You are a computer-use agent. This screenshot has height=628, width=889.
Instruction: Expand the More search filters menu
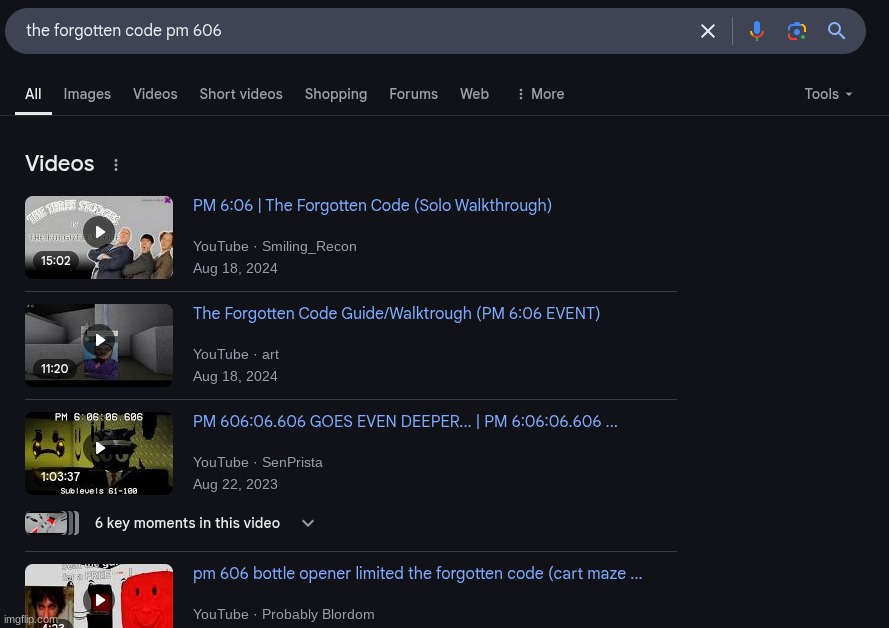coord(540,94)
